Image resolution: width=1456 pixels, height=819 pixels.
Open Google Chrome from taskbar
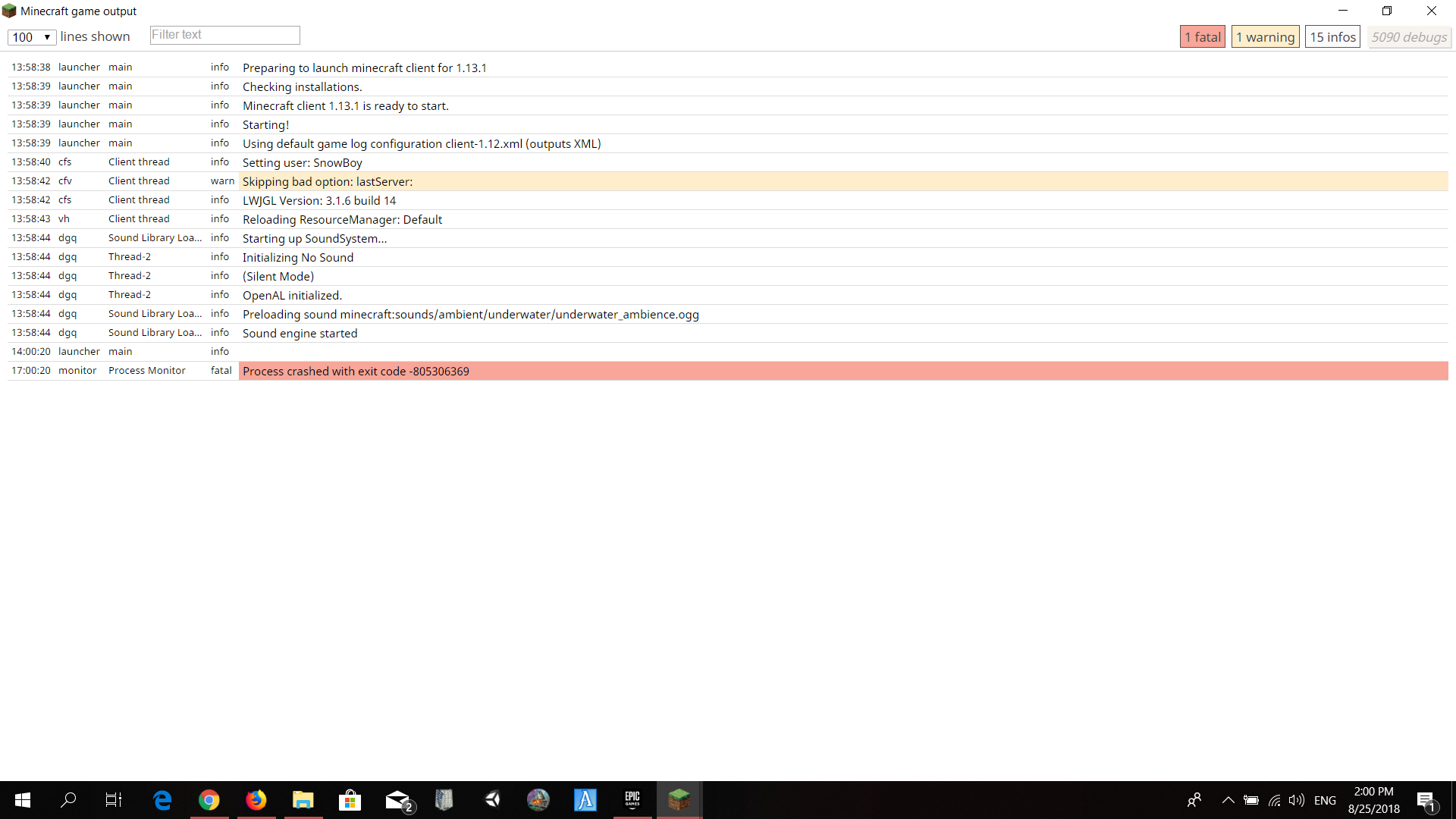pyautogui.click(x=209, y=799)
